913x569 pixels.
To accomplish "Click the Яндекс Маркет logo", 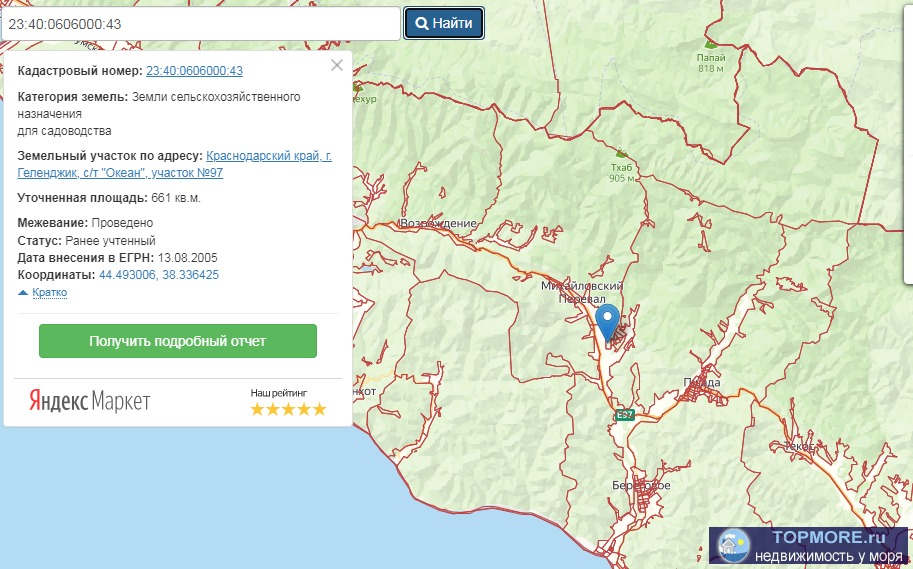I will click(90, 401).
